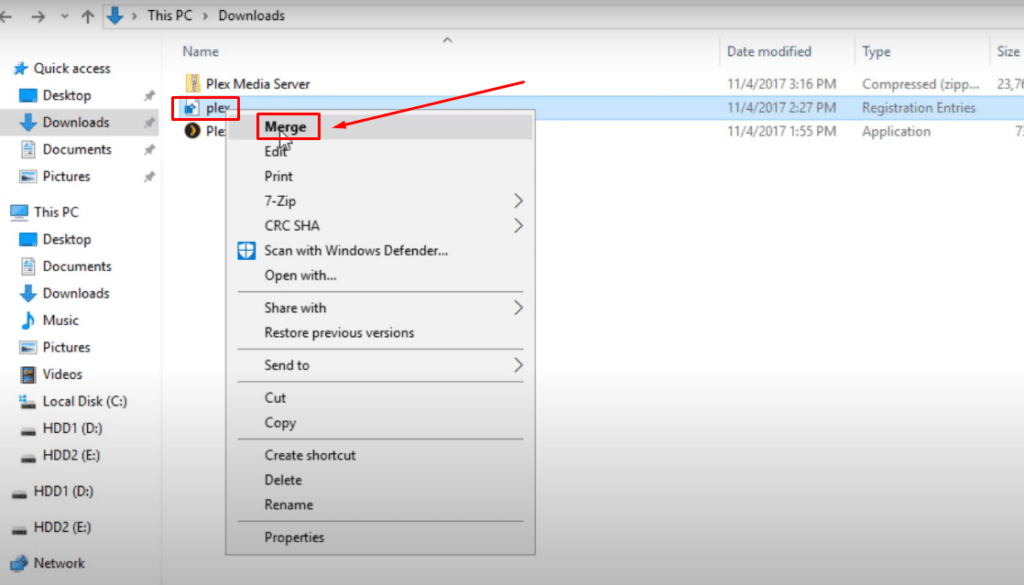
Task: Click the Forward navigation arrow
Action: [x=39, y=16]
